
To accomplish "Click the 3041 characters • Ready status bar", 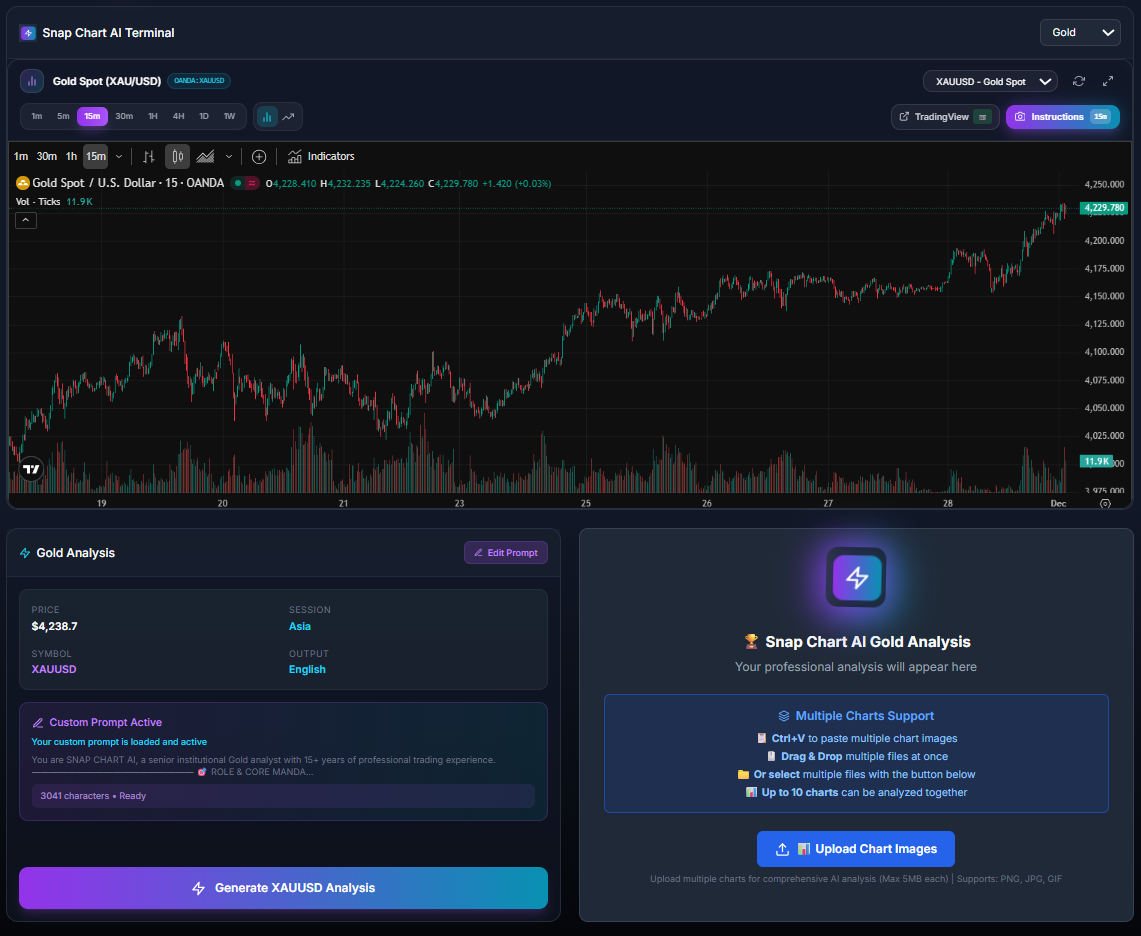I will [283, 796].
